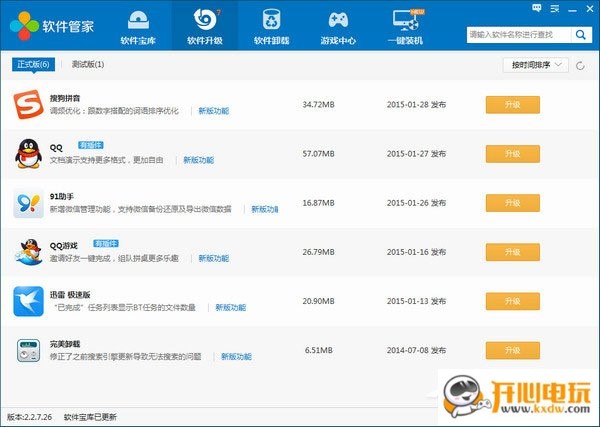Select the 正式版(6) tab
Image resolution: width=600 pixels, height=427 pixels.
[32, 65]
